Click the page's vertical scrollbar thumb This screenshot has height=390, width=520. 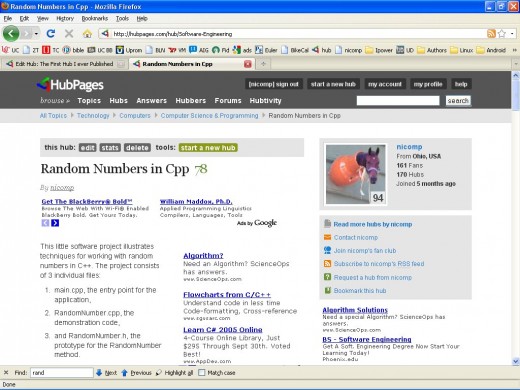516,95
